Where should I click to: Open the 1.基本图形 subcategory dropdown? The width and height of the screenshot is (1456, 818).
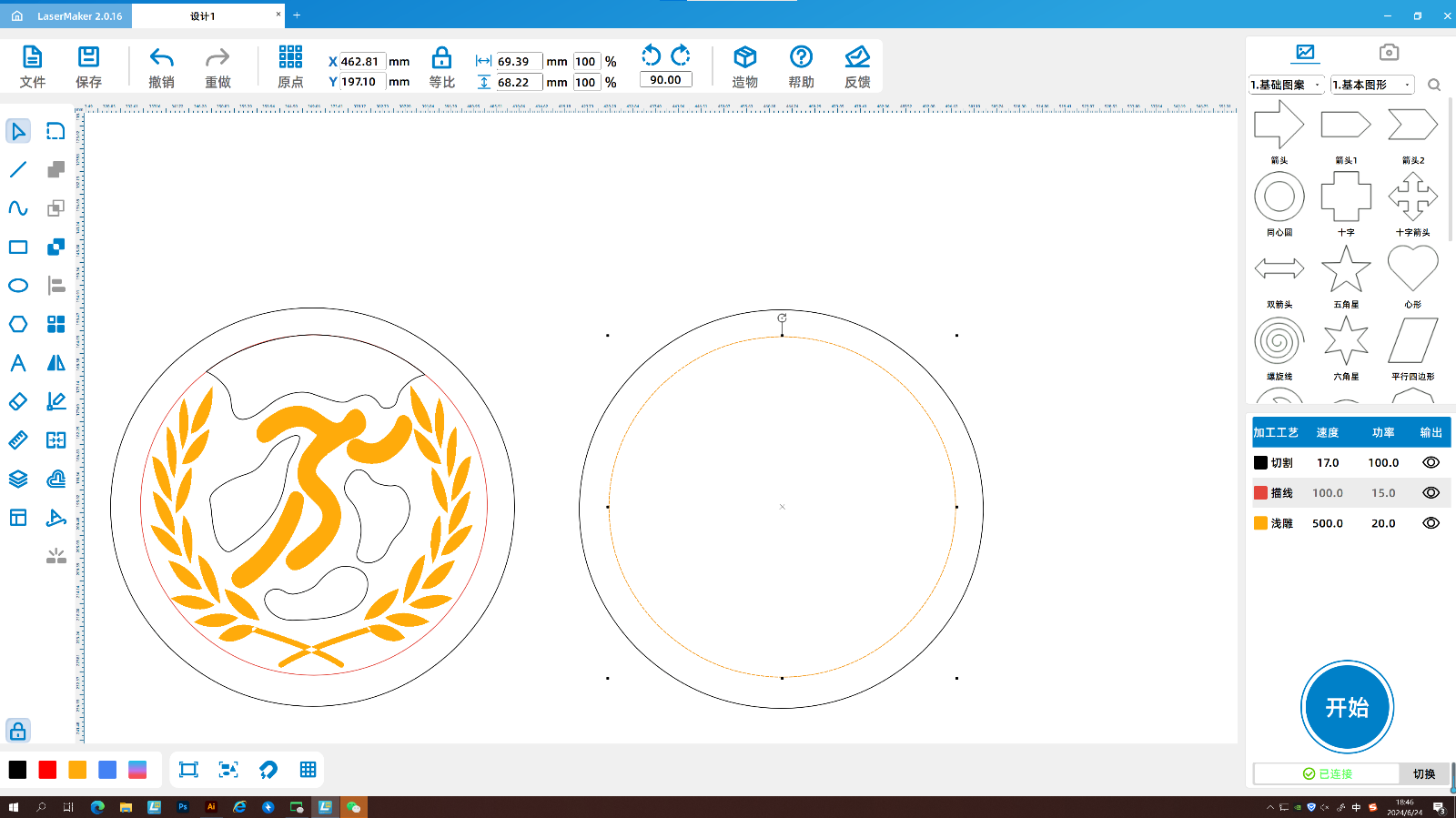click(x=1371, y=85)
